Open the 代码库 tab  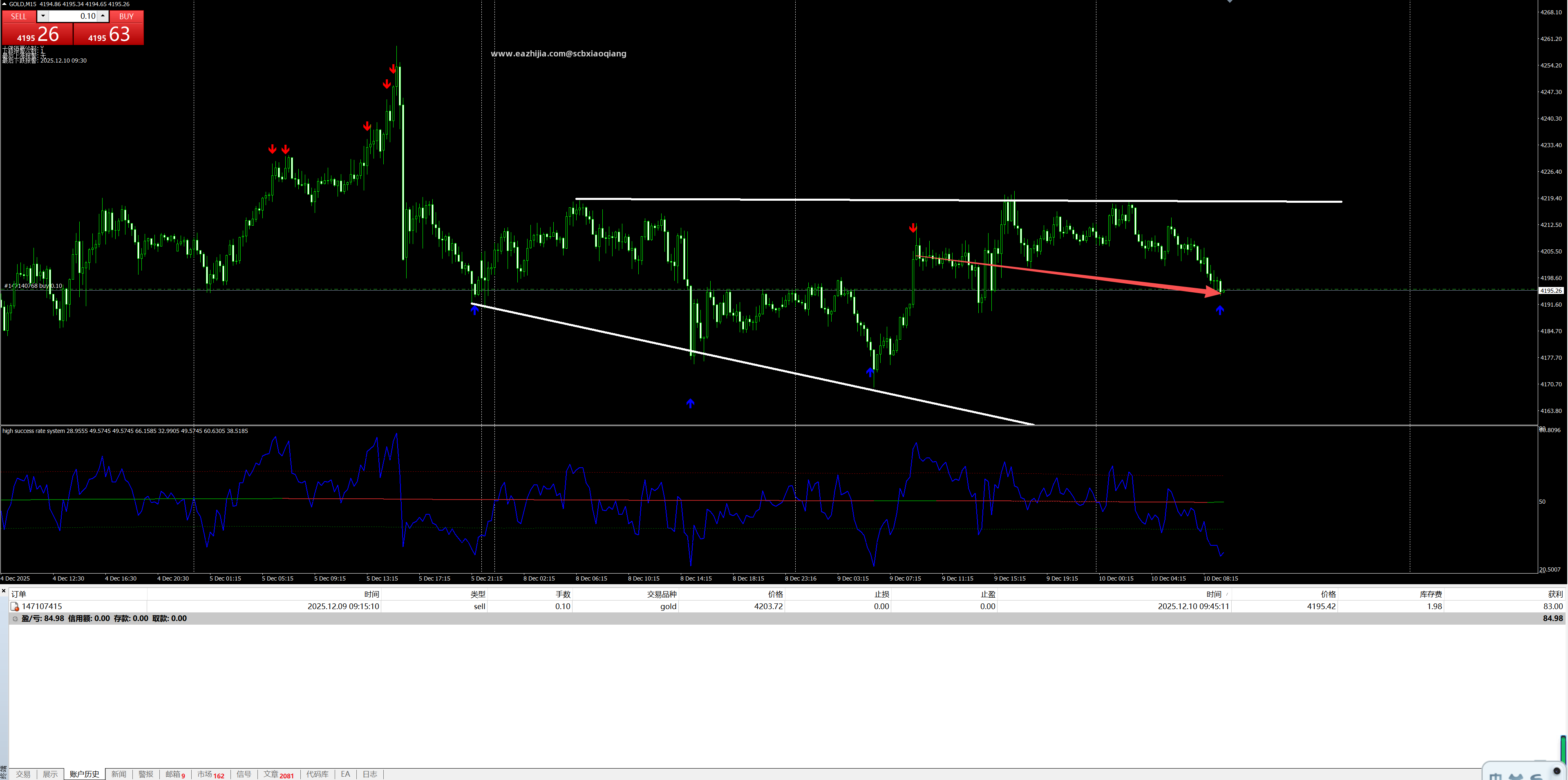click(x=317, y=774)
